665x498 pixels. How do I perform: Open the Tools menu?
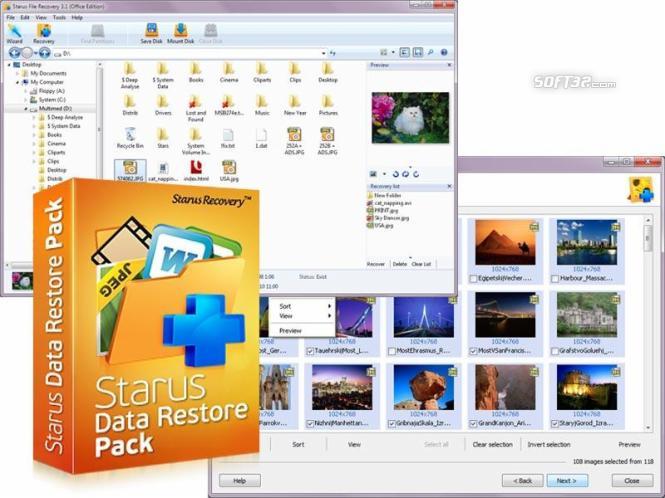(x=59, y=17)
